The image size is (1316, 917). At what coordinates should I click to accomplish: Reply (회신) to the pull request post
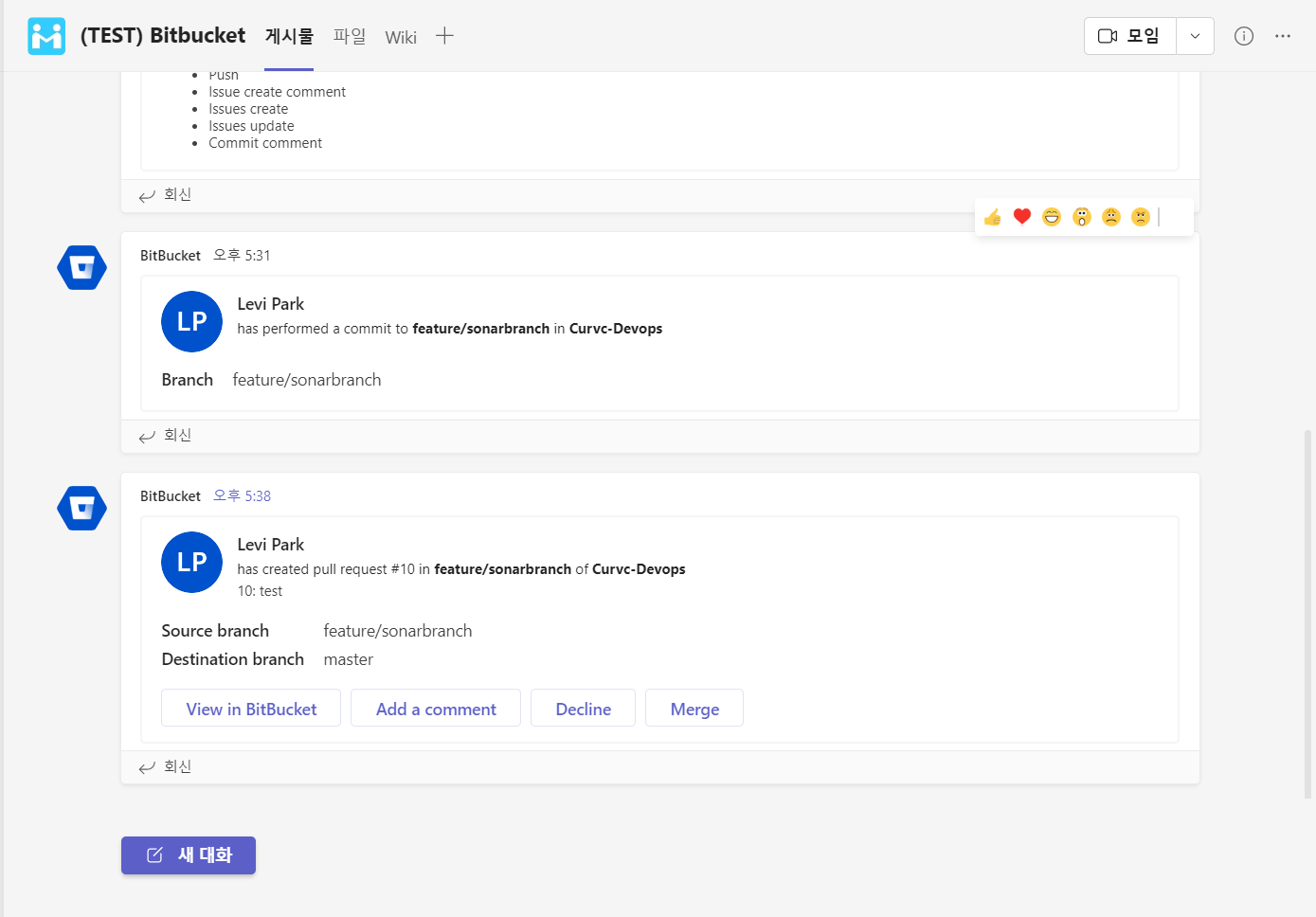[x=166, y=767]
